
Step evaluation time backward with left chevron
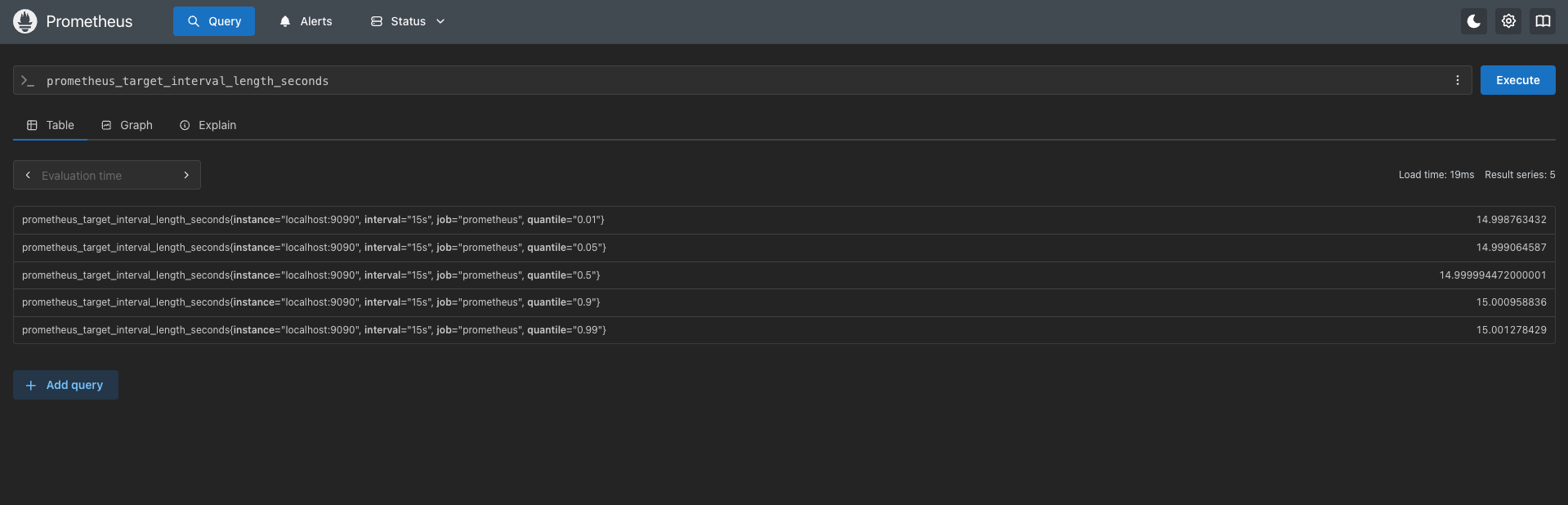pyautogui.click(x=28, y=175)
